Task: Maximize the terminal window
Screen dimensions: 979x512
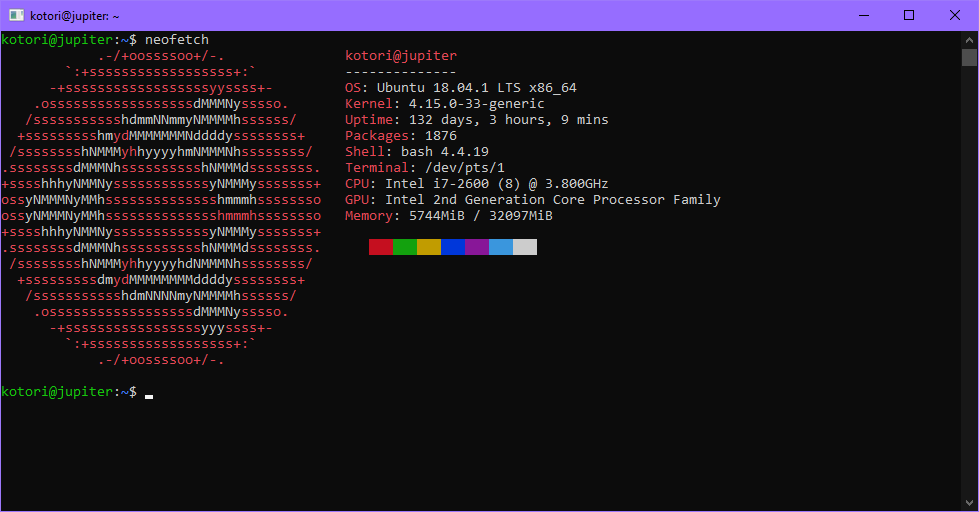Action: 909,15
